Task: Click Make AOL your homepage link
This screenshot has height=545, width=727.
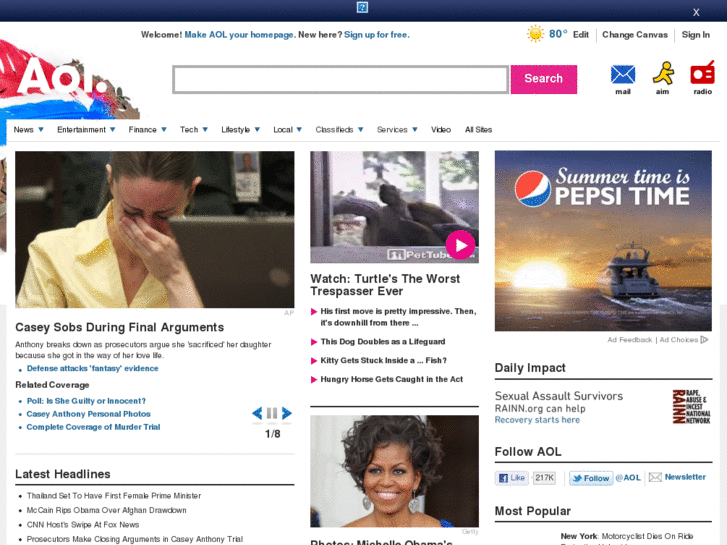Action: coord(239,35)
